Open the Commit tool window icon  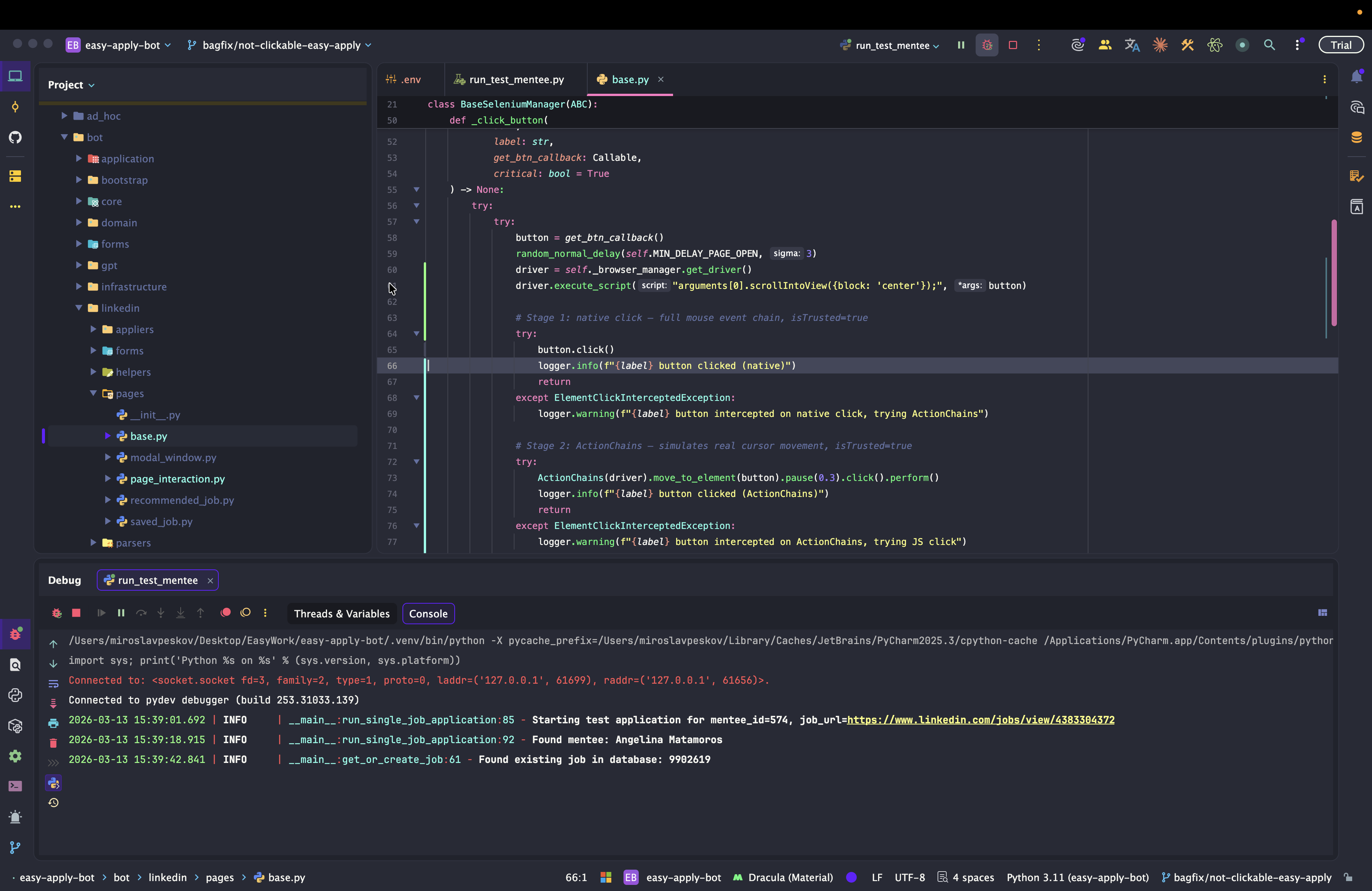(16, 107)
